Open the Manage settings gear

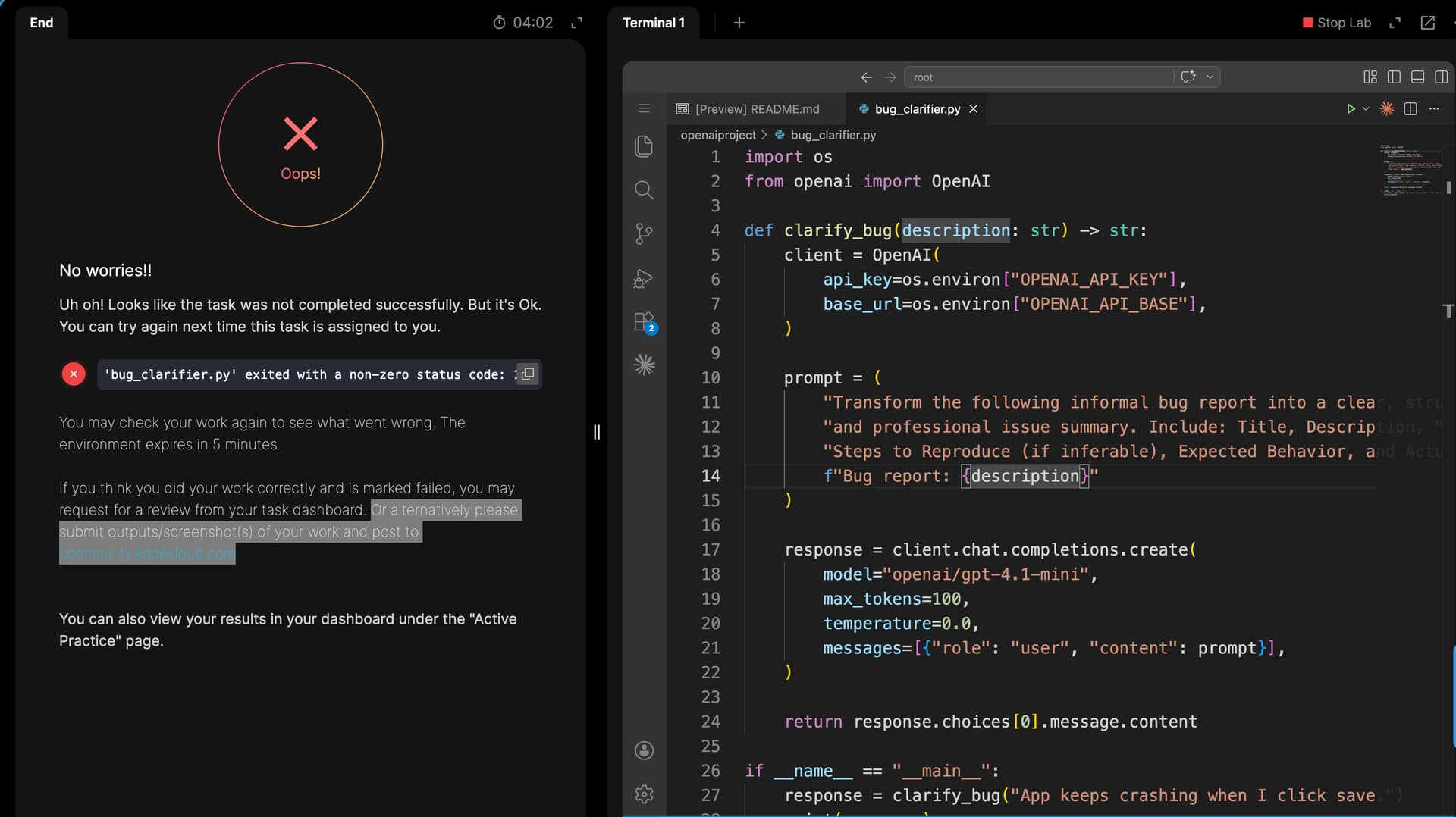(x=644, y=794)
